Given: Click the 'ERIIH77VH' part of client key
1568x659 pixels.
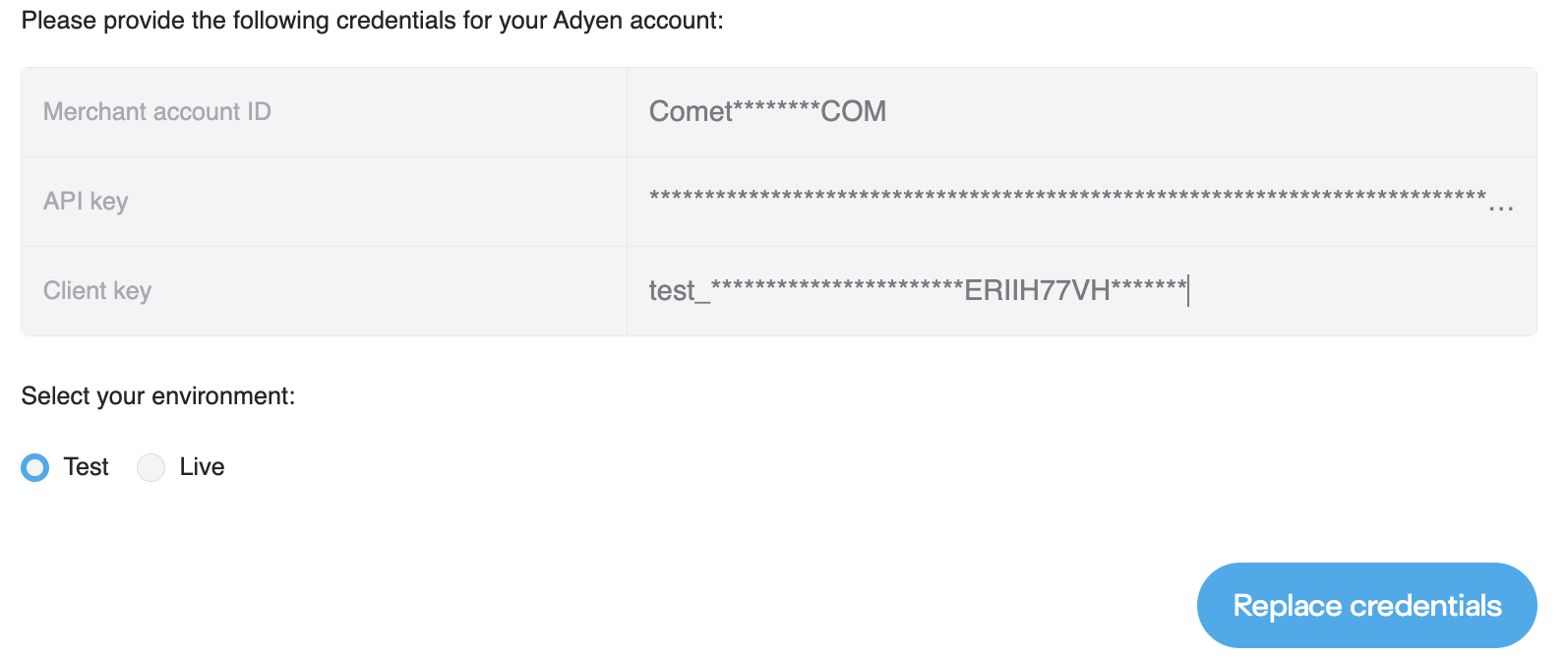Looking at the screenshot, I should pyautogui.click(x=1037, y=291).
